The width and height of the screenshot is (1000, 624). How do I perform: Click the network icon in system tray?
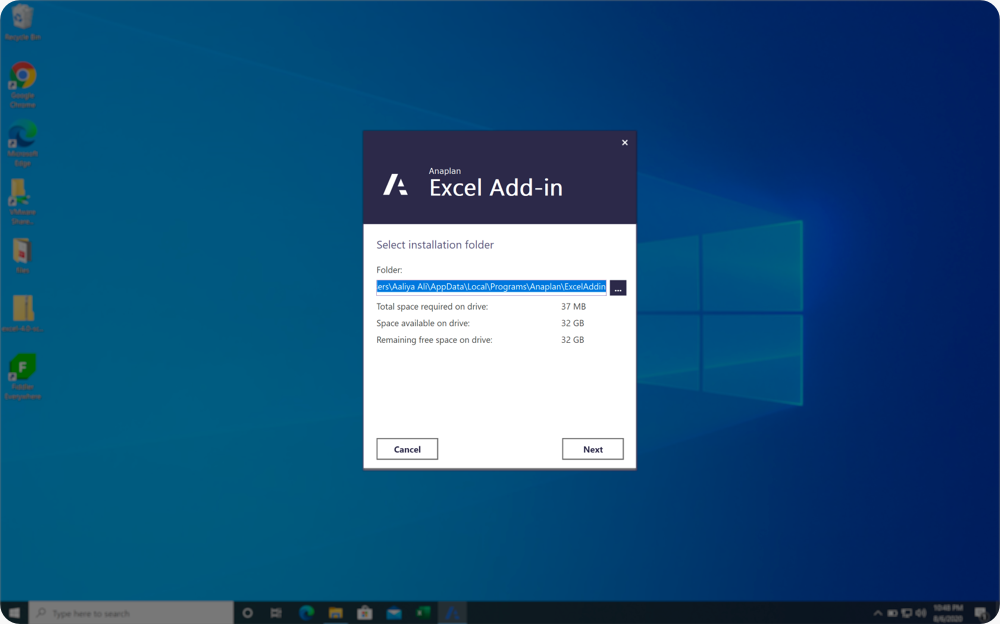[906, 613]
